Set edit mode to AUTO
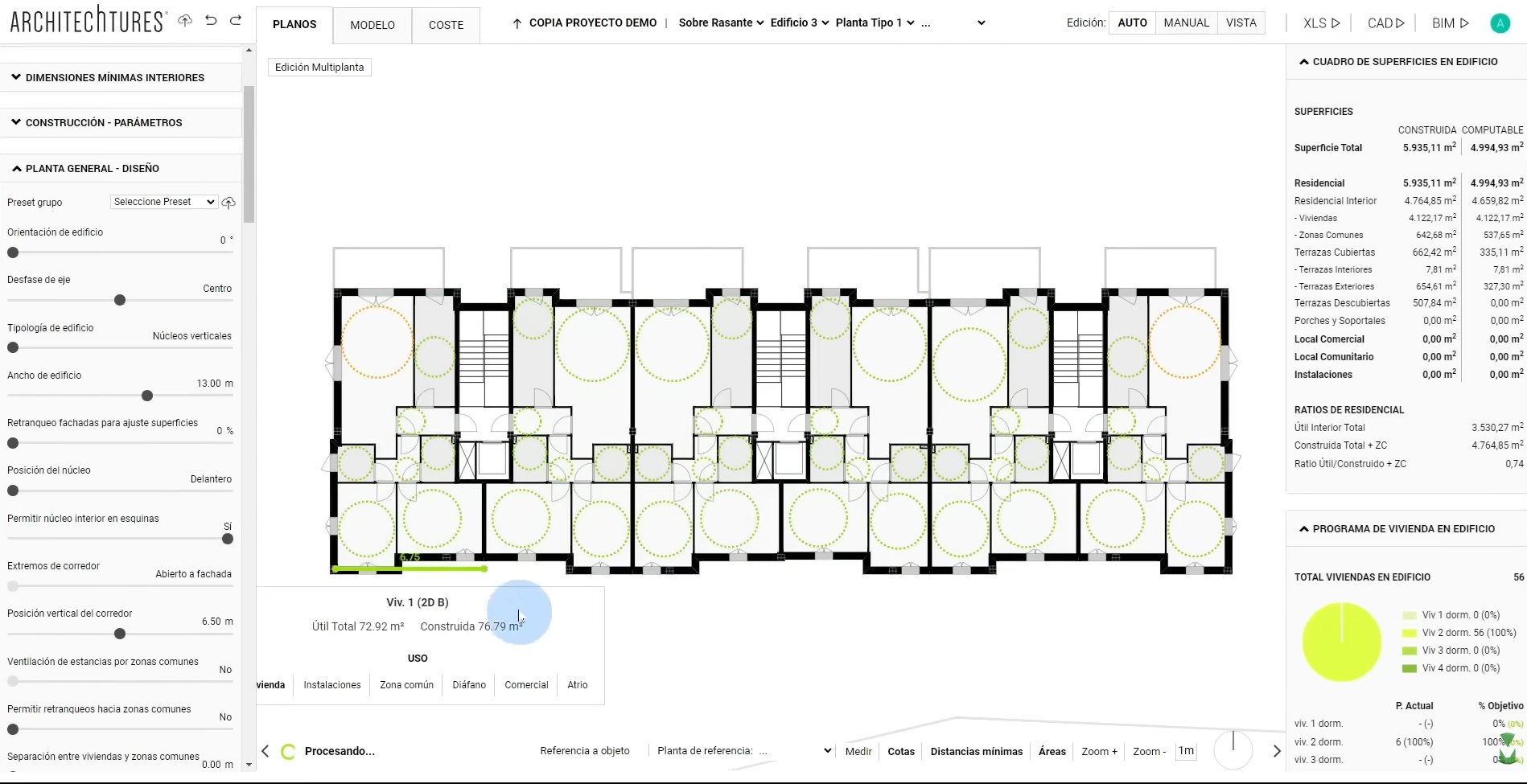This screenshot has width=1527, height=784. pyautogui.click(x=1132, y=23)
